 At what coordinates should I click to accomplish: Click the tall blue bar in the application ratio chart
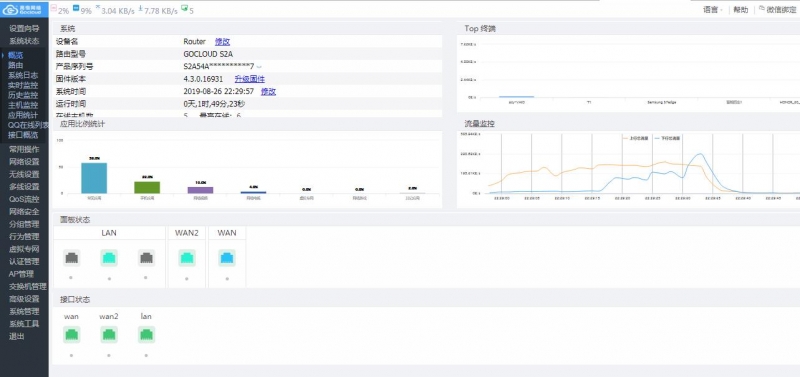(x=94, y=178)
